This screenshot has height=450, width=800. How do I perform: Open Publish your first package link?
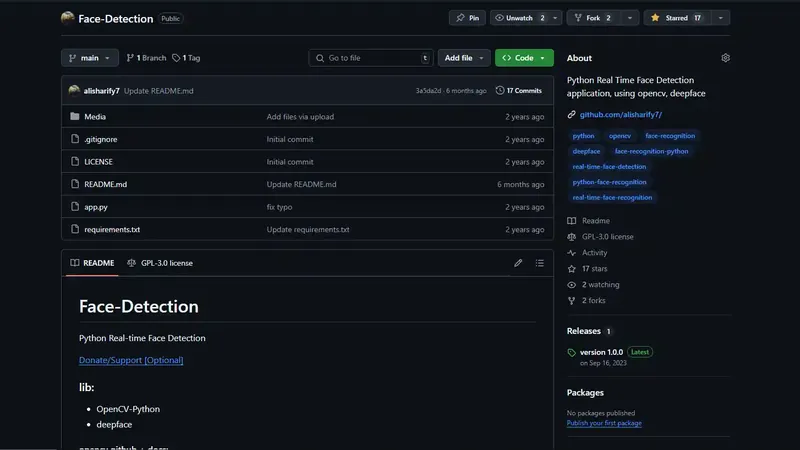(x=604, y=423)
